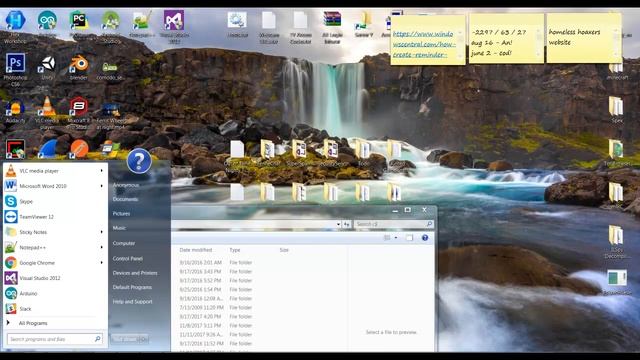Click the Word icon in Start menu
The height and width of the screenshot is (360, 640).
pyautogui.click(x=11, y=186)
